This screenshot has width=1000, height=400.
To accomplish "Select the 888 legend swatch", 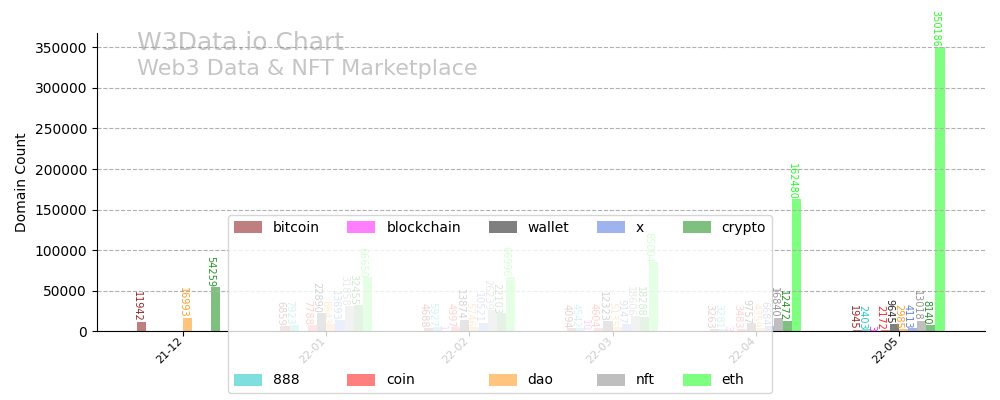I will [x=247, y=380].
